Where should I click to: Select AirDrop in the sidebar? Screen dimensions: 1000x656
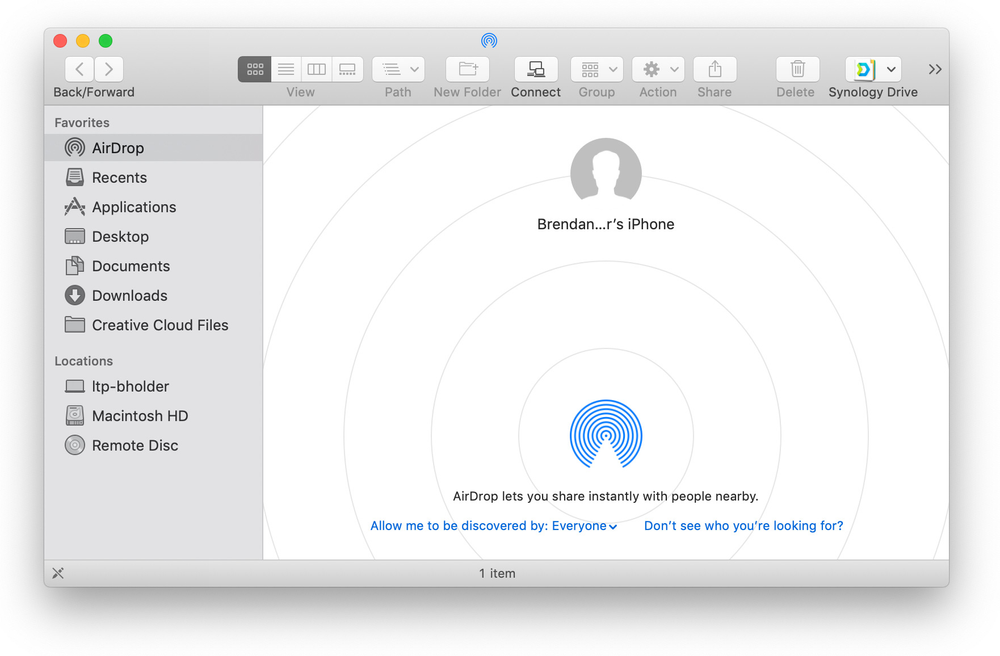point(153,148)
